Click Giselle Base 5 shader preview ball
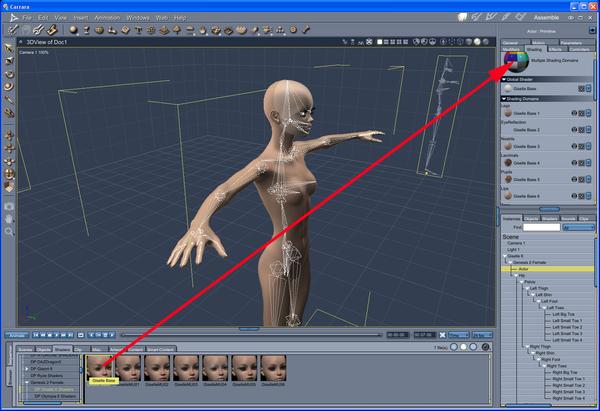Screen dimensions: 600x411 [x=508, y=179]
